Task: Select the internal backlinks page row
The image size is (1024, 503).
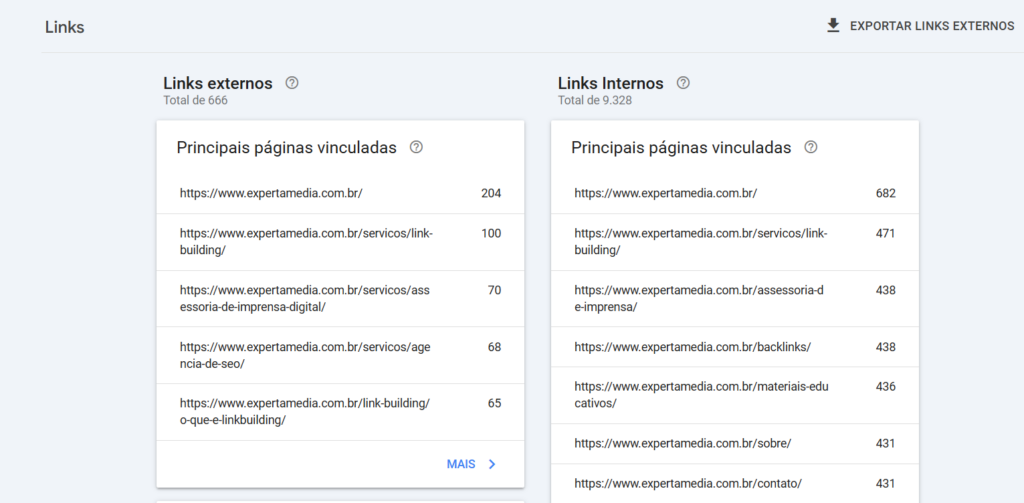Action: point(734,347)
